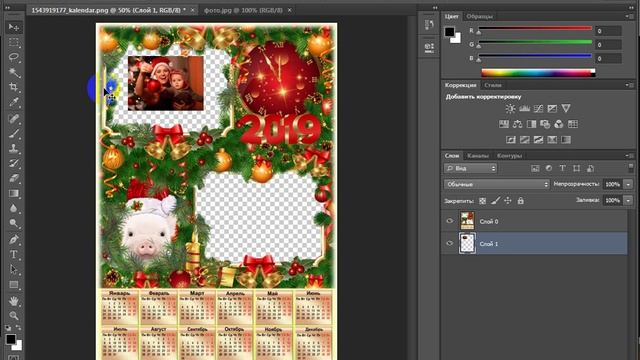640x360 pixels.
Task: Toggle filter for smart objects
Action: tap(590, 168)
